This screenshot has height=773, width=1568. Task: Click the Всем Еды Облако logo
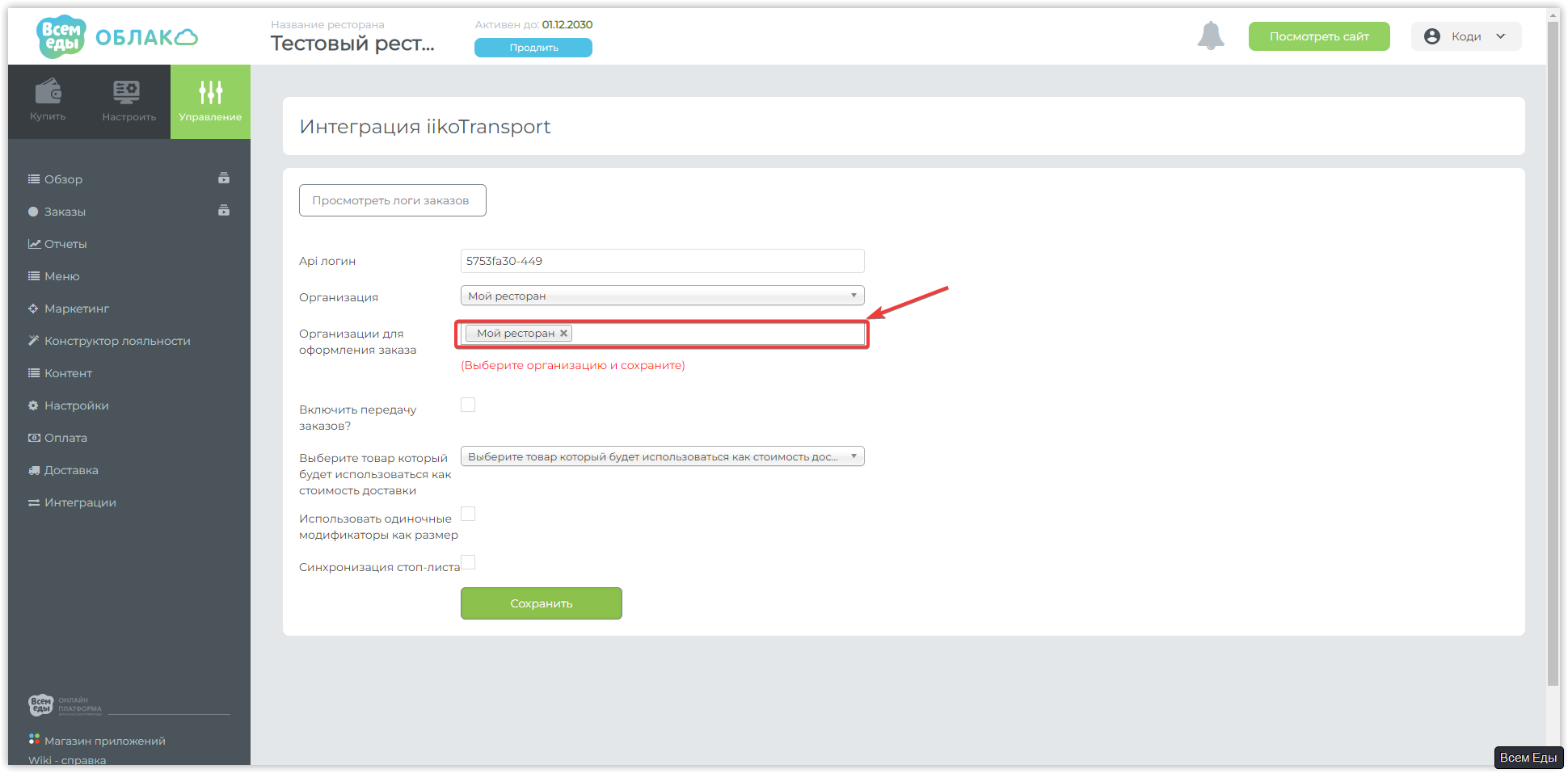[117, 37]
